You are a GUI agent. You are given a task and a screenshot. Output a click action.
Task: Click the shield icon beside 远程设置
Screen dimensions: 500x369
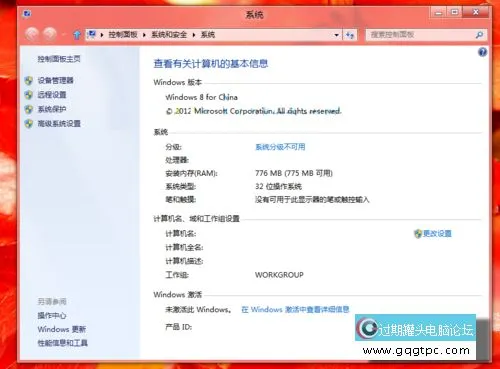click(29, 95)
